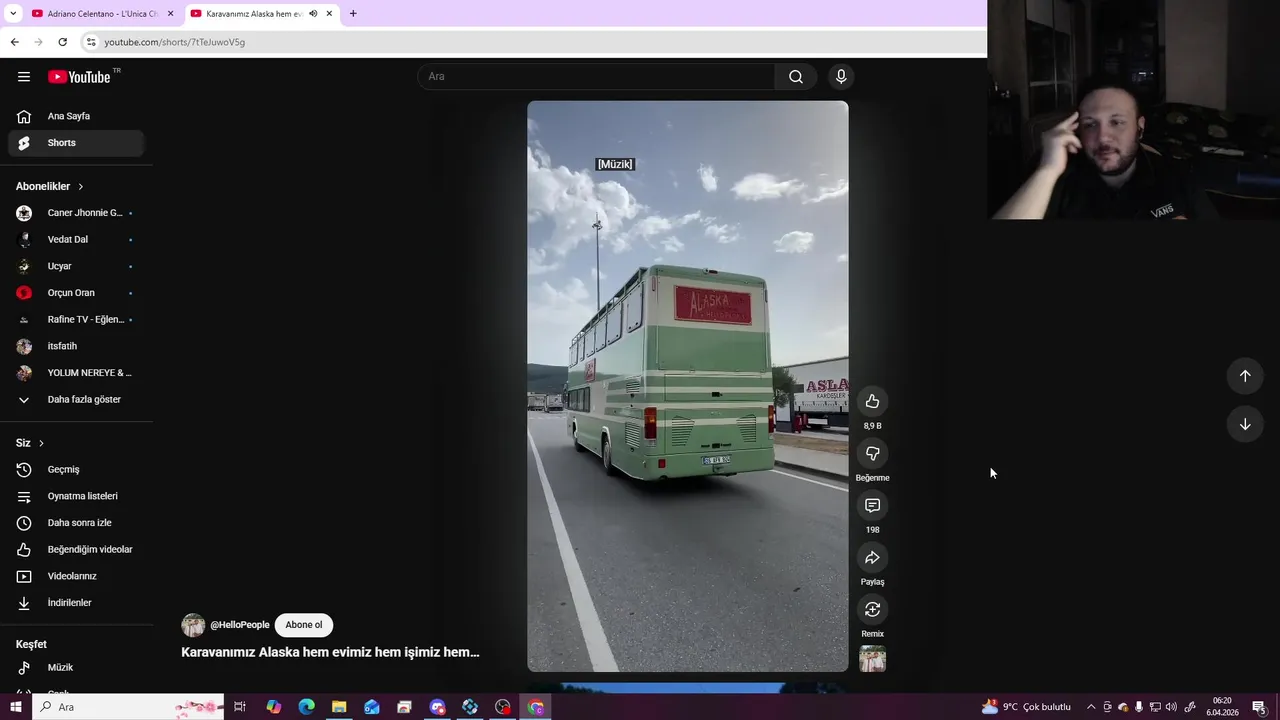This screenshot has width=1280, height=720.
Task: Open comments on the Short
Action: pos(872,505)
